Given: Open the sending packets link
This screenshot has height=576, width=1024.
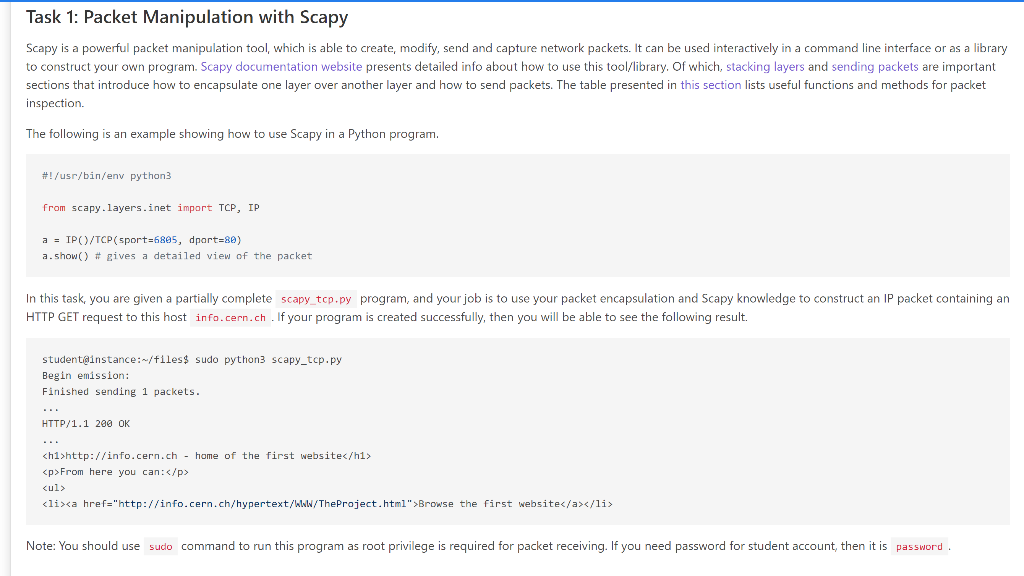Looking at the screenshot, I should click(874, 67).
